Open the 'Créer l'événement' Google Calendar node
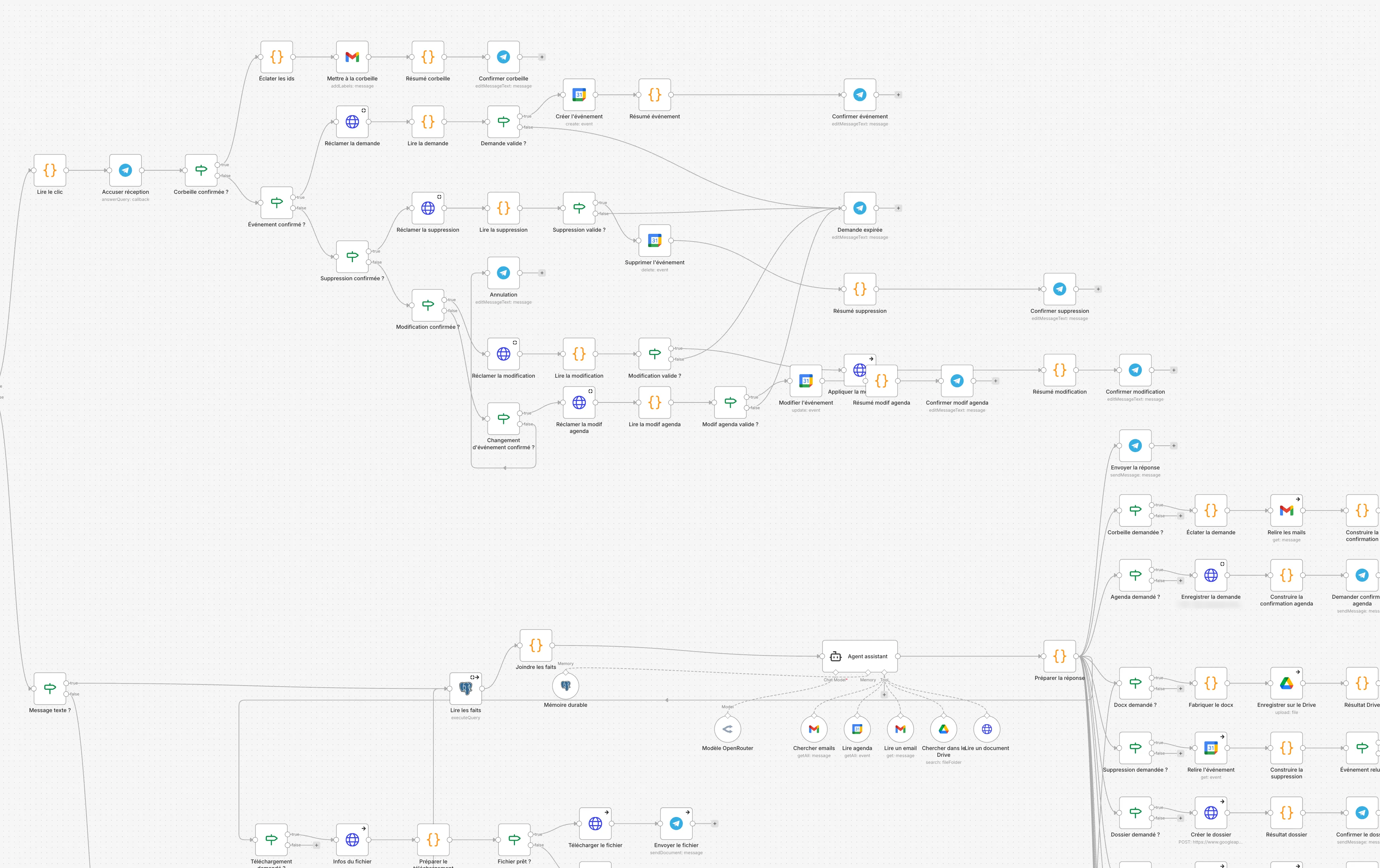This screenshot has height=868, width=1380. click(579, 95)
